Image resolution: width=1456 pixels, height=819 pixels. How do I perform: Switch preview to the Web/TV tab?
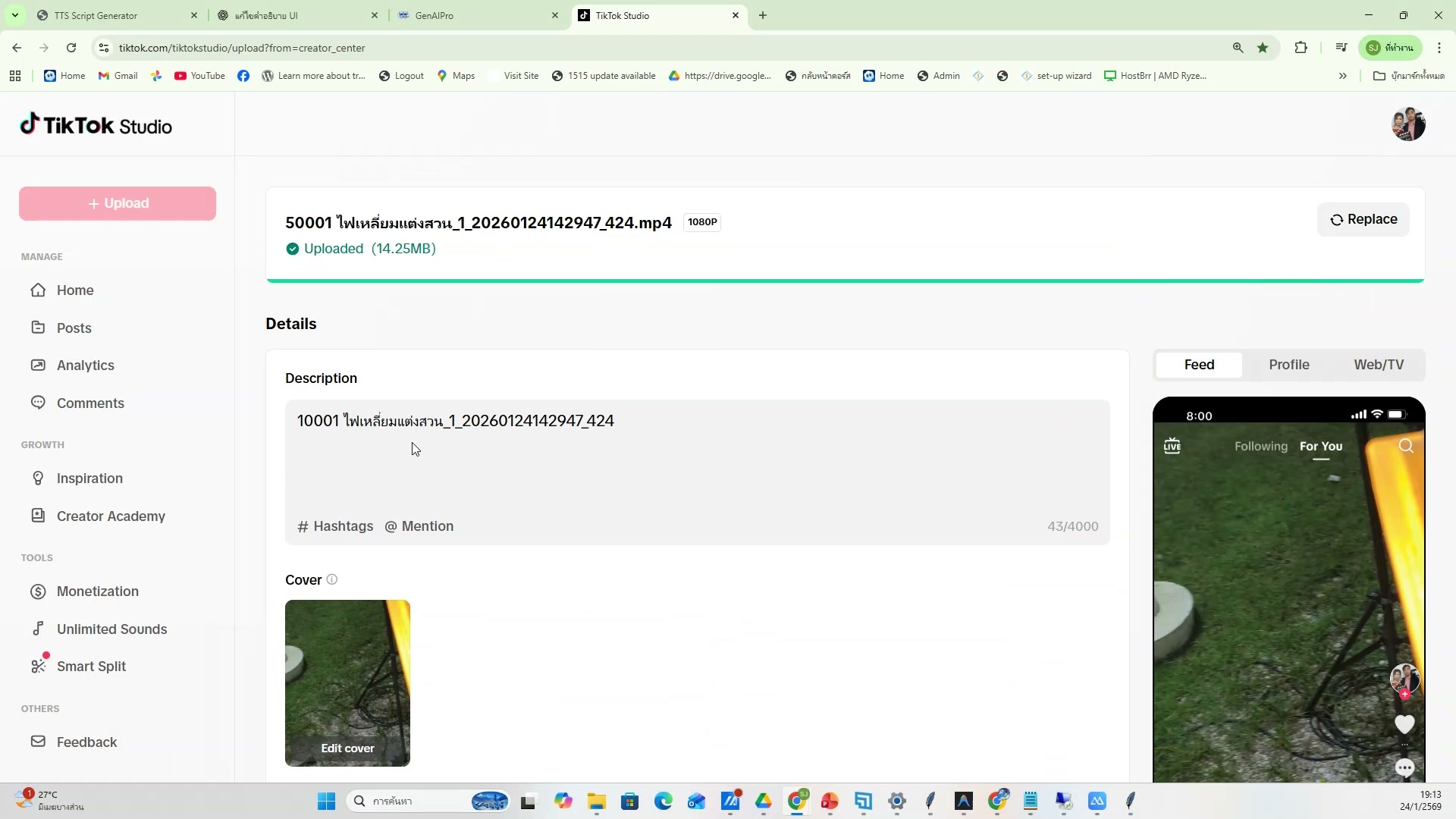pyautogui.click(x=1378, y=365)
